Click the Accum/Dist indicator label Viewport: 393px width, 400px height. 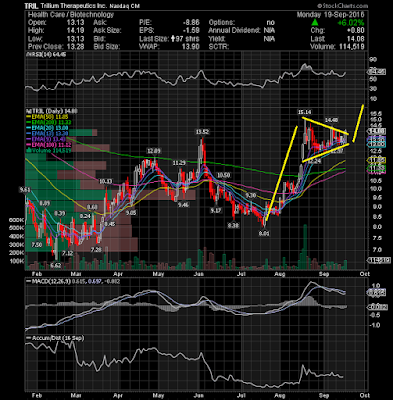pyautogui.click(x=55, y=338)
